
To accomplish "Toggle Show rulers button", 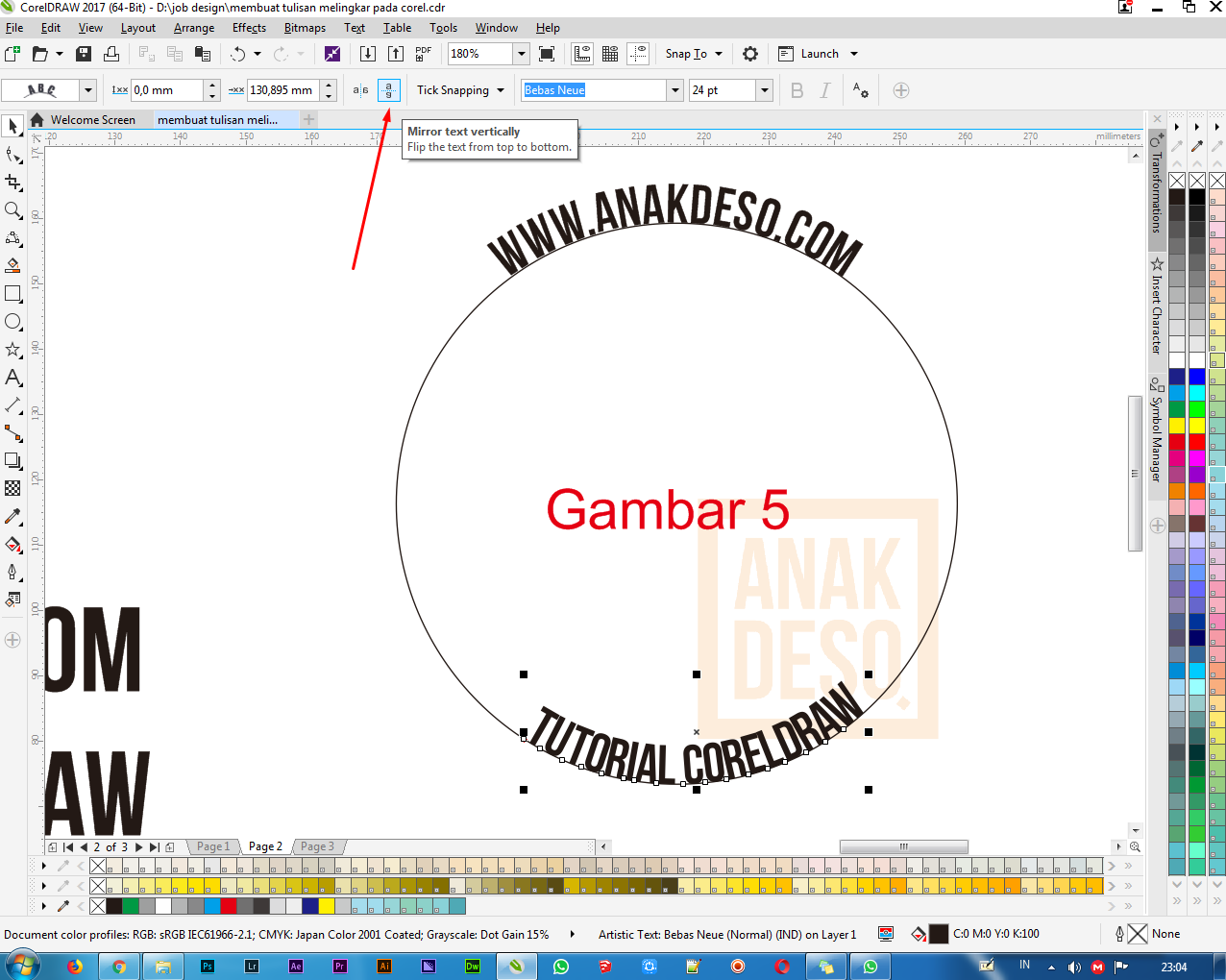I will 582,54.
